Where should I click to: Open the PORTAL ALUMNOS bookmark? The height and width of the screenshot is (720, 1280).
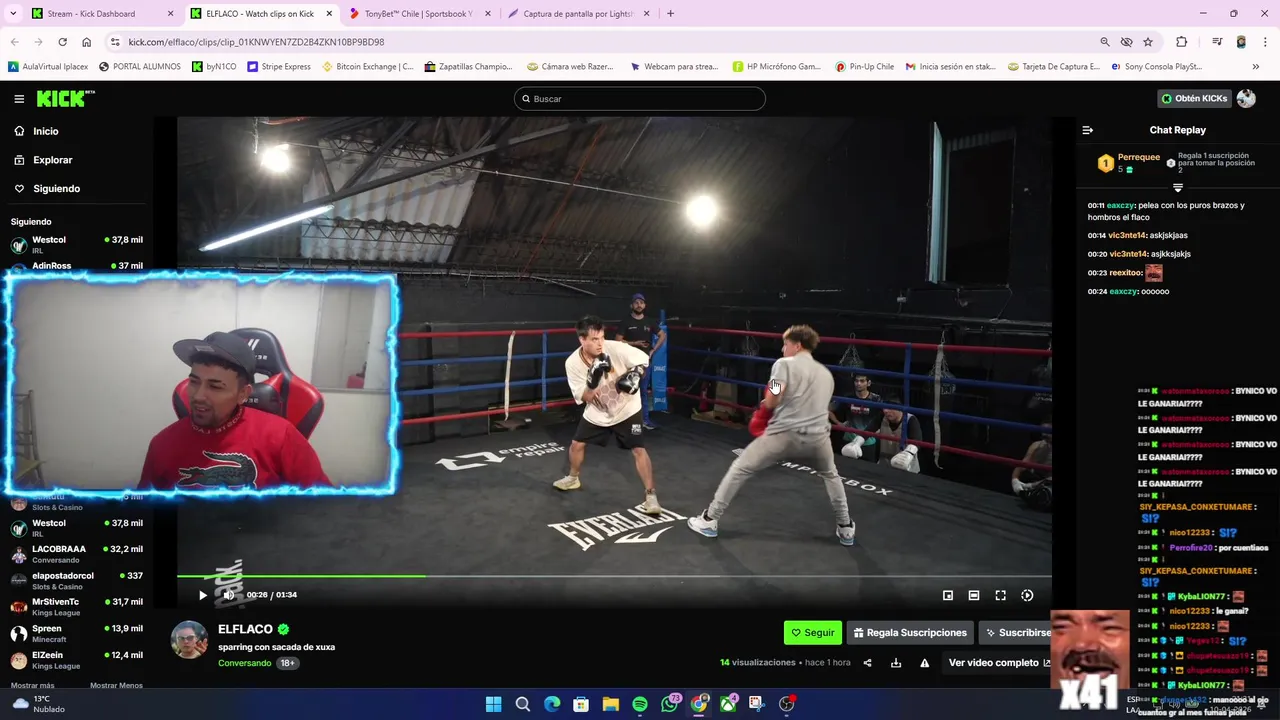point(140,67)
